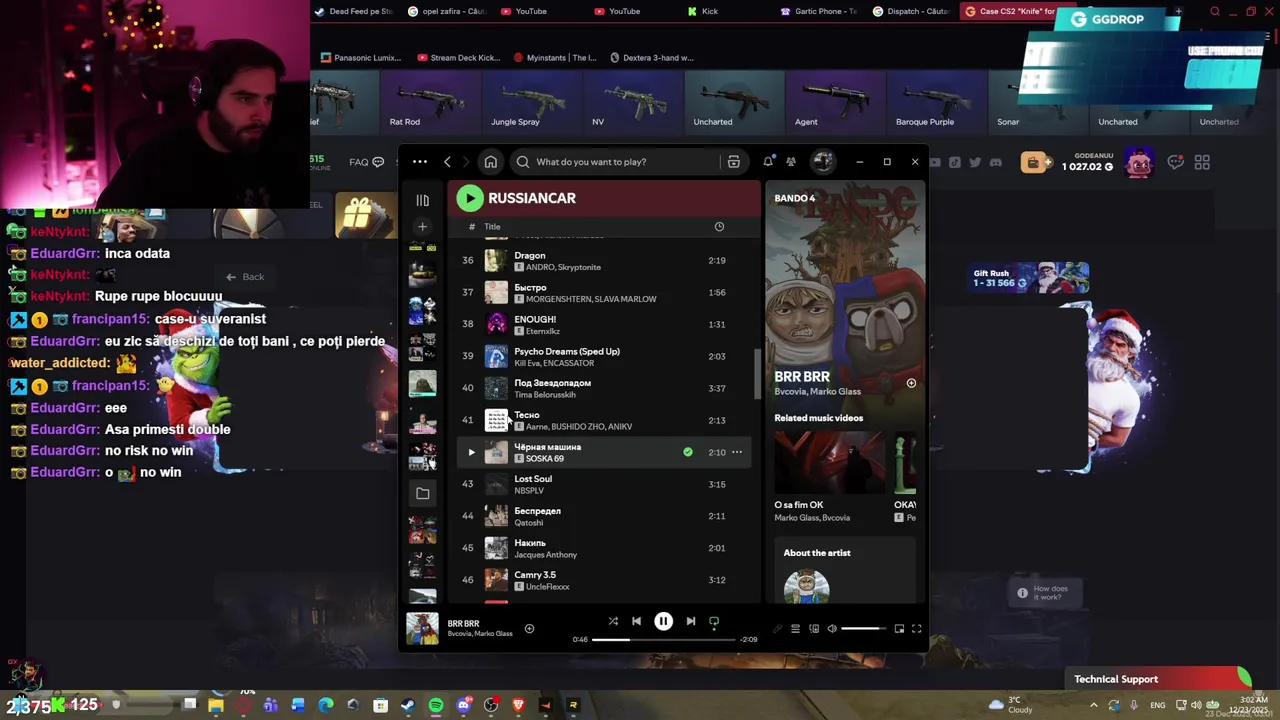Toggle the green saved checkmark on Чёрная машина
Image resolution: width=1280 pixels, height=720 pixels.
click(688, 452)
